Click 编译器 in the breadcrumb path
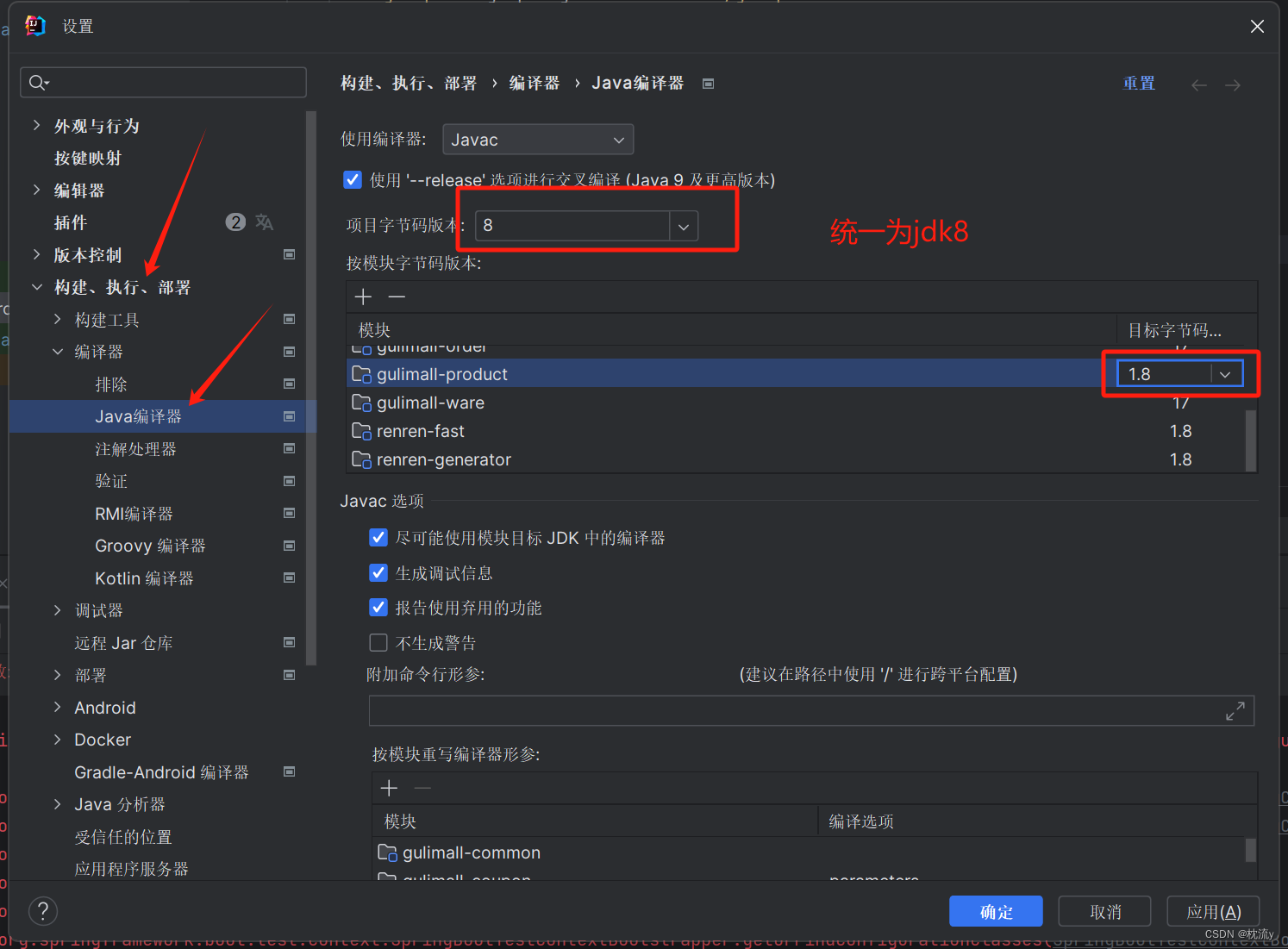This screenshot has height=949, width=1288. point(534,83)
